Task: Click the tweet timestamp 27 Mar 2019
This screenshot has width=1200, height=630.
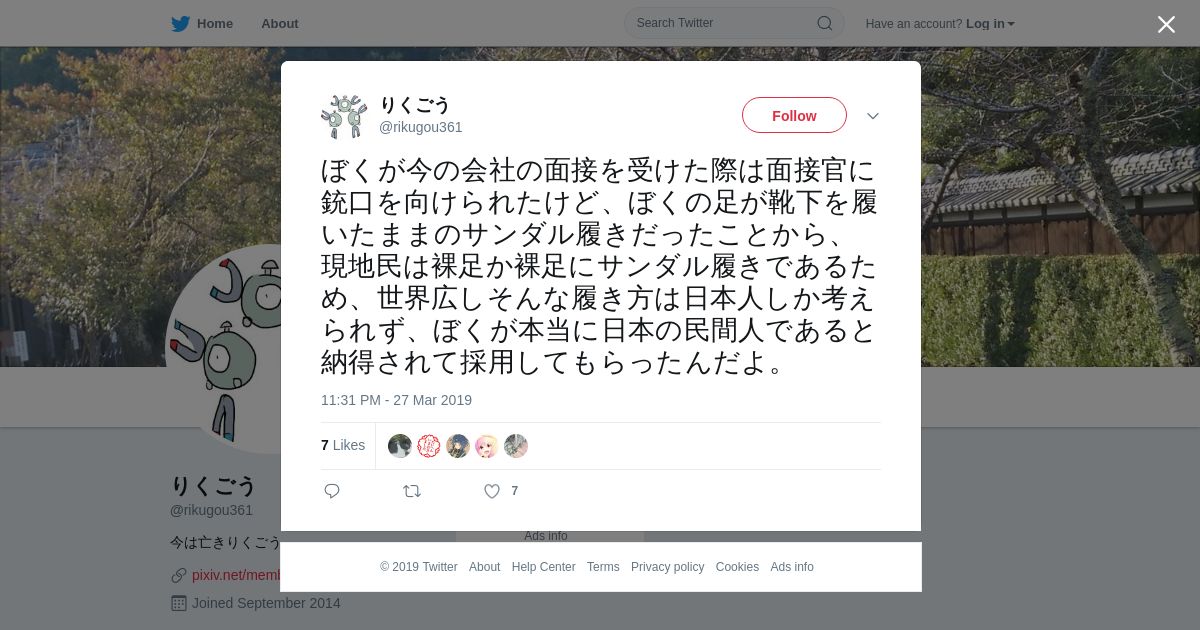Action: [x=396, y=400]
